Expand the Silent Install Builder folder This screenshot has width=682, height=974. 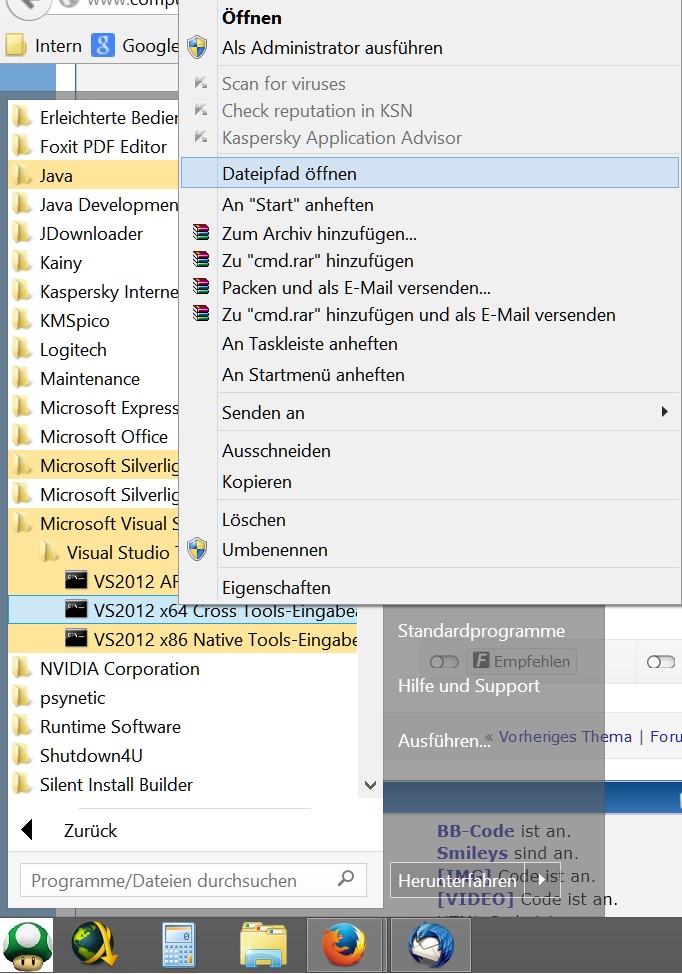[x=183, y=784]
